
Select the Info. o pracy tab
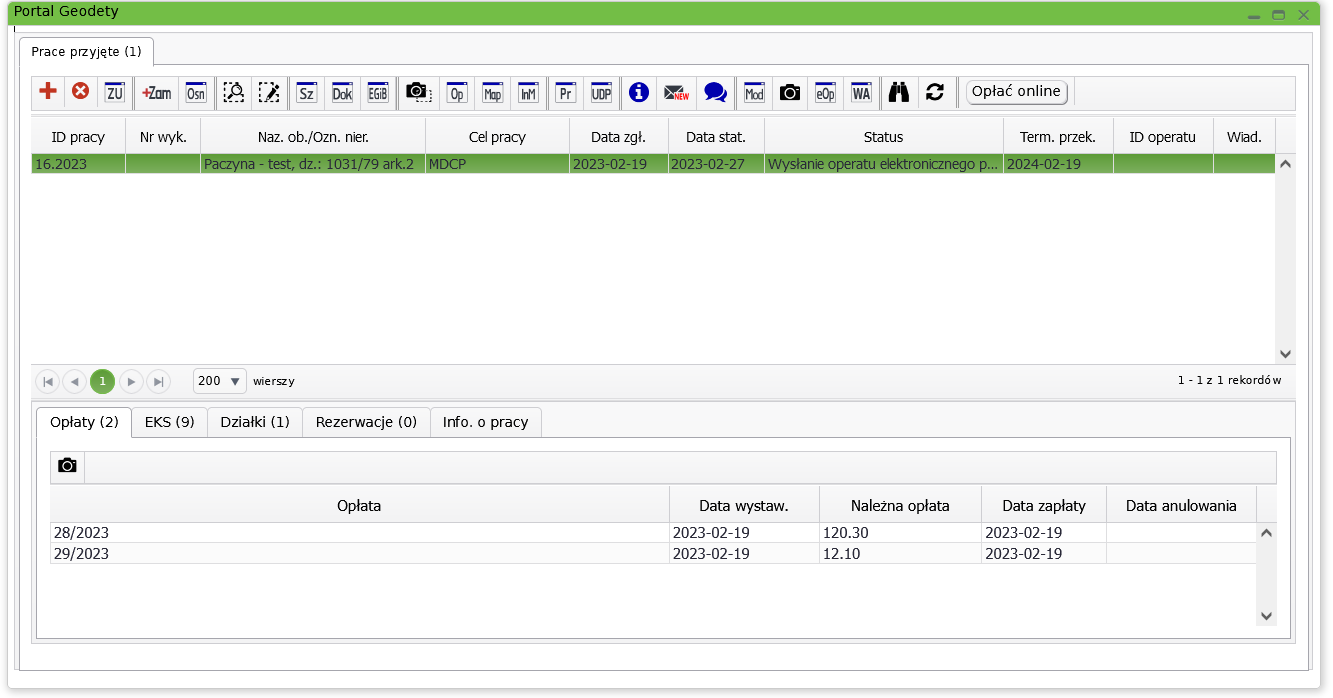(x=485, y=422)
